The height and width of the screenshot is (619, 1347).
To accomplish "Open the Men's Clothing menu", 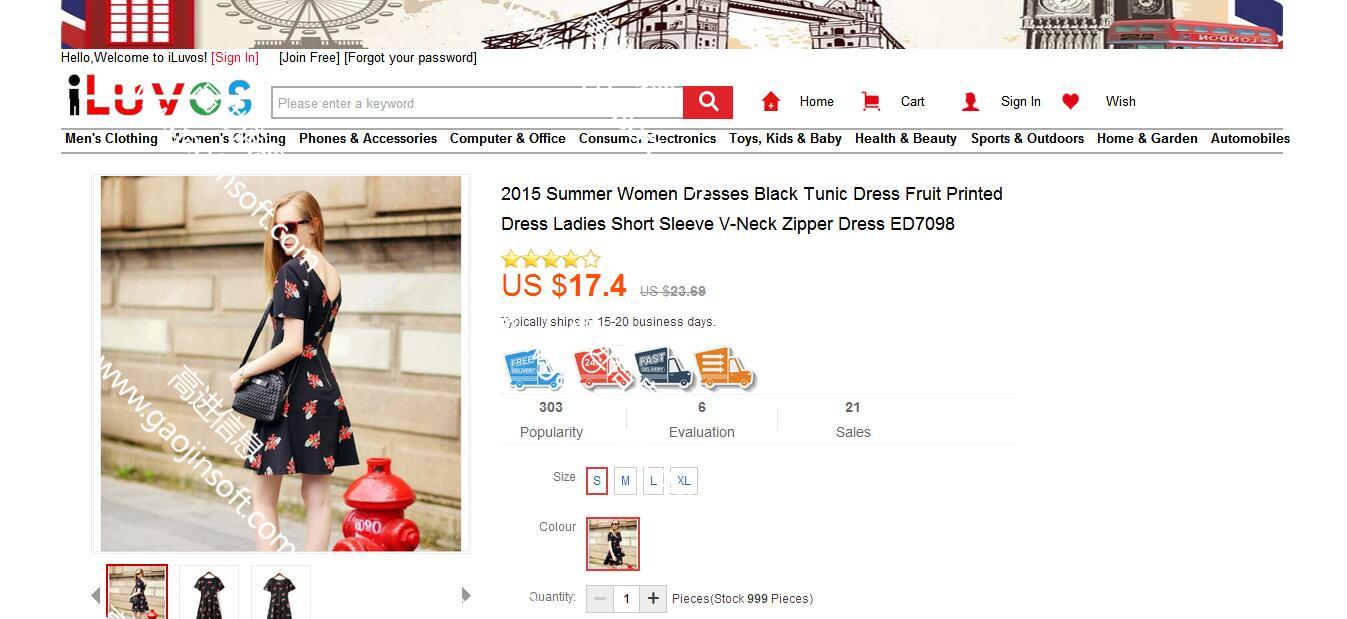I will 111,139.
